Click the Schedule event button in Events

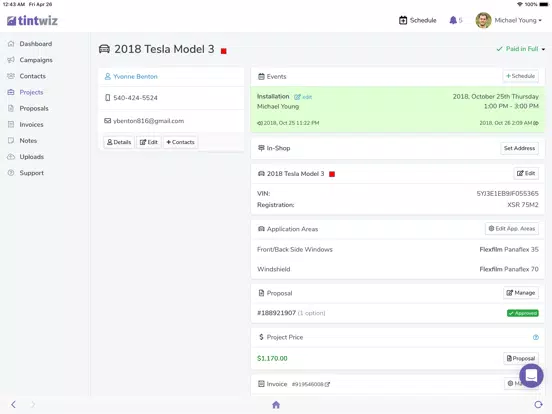pos(520,76)
